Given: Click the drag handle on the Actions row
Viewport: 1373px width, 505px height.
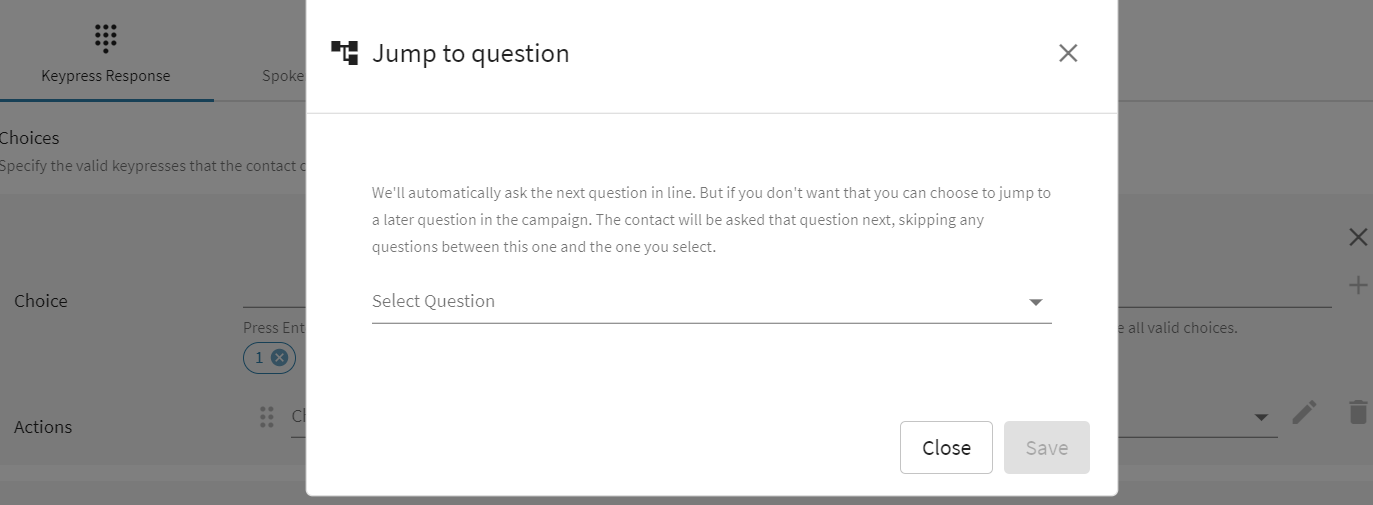Looking at the screenshot, I should click(x=266, y=417).
